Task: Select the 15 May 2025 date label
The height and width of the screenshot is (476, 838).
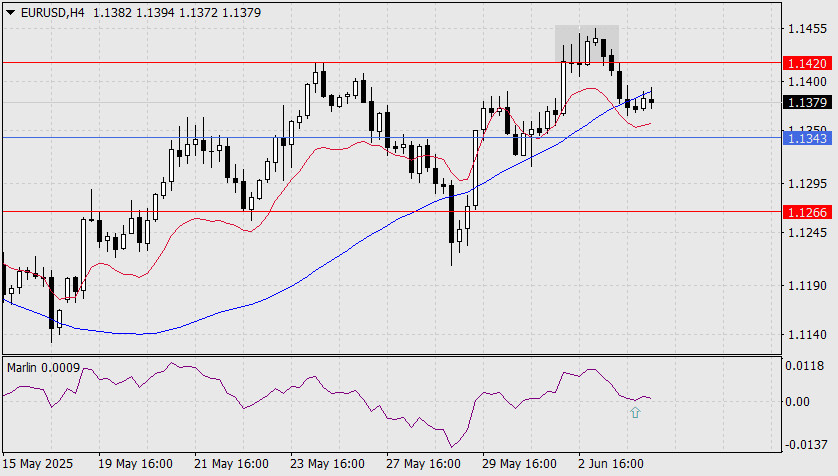Action: pos(37,463)
